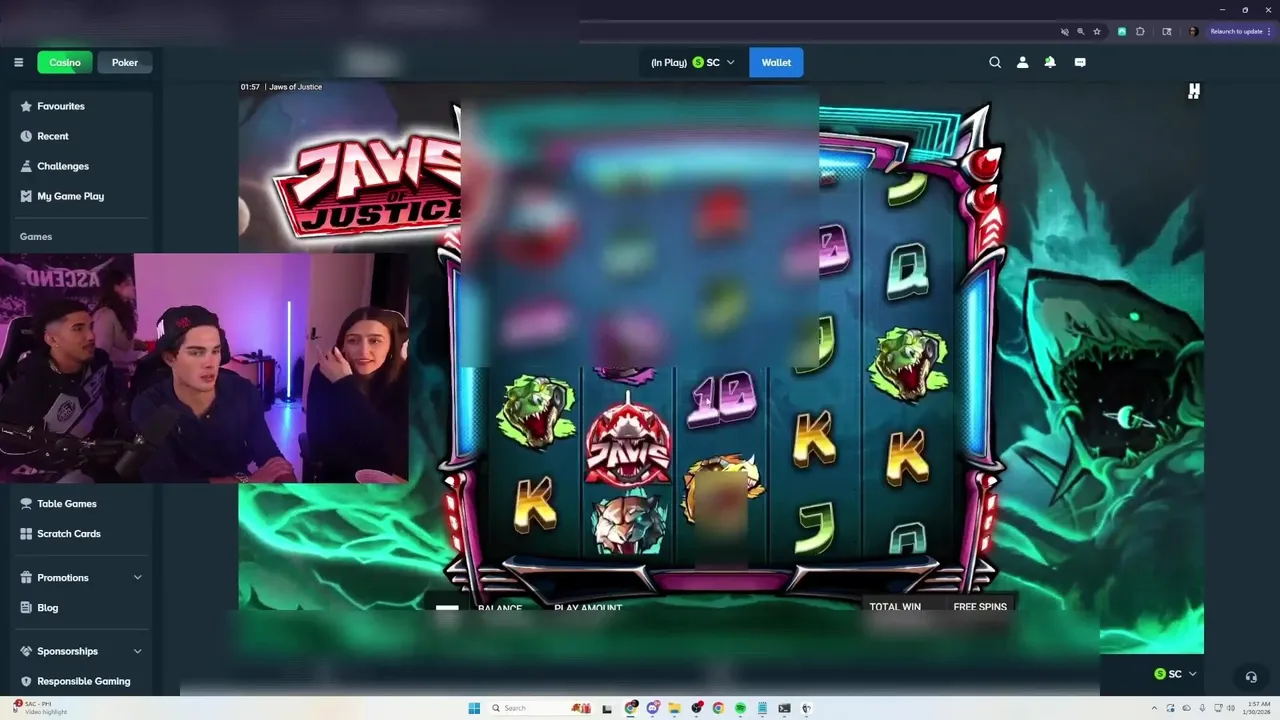Screen dimensions: 1280x720
Task: Open Spotify from the taskbar
Action: pyautogui.click(x=740, y=708)
